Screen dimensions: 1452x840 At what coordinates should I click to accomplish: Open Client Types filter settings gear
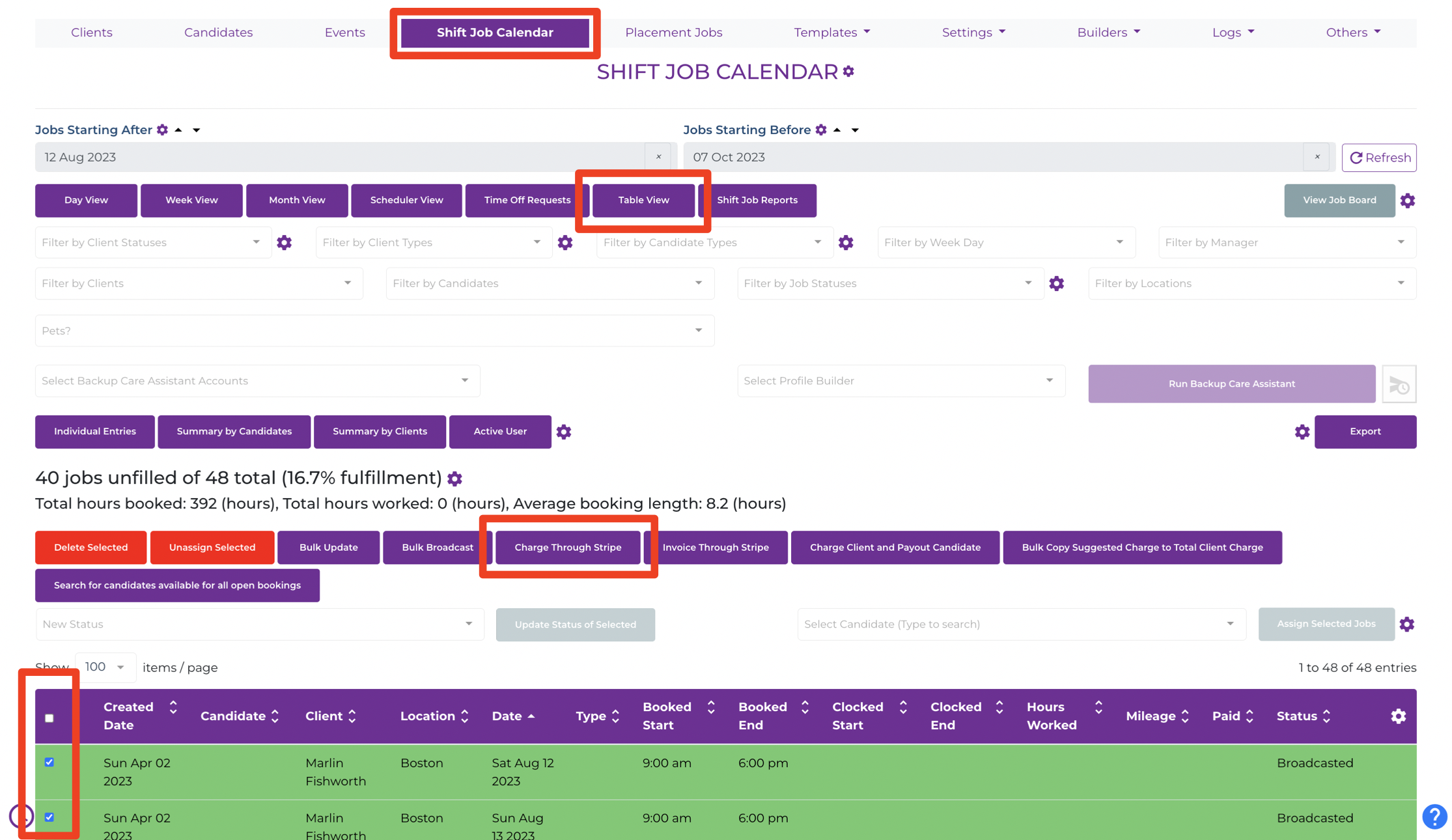(x=565, y=243)
